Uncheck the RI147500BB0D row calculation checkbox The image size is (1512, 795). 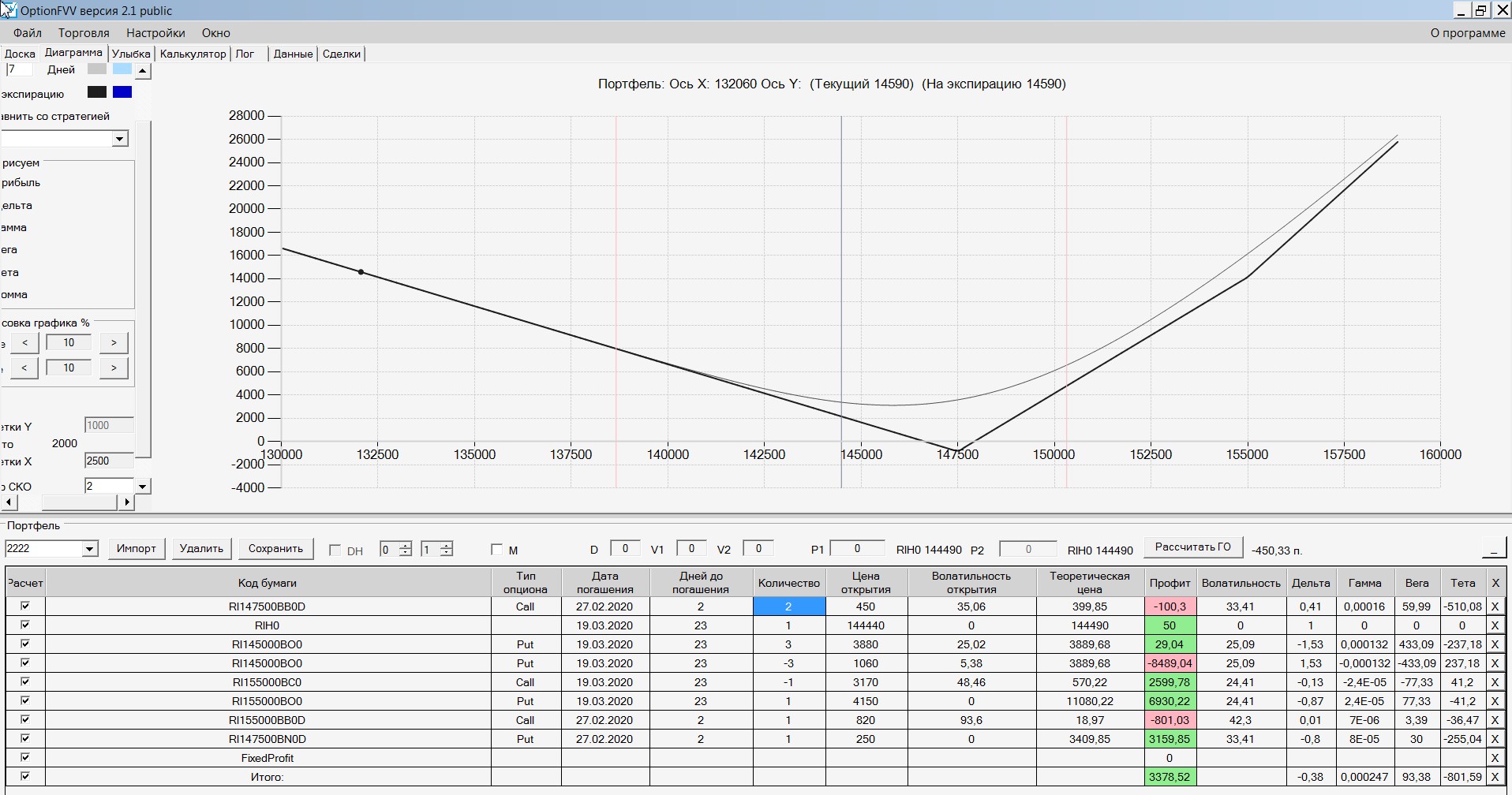click(25, 606)
